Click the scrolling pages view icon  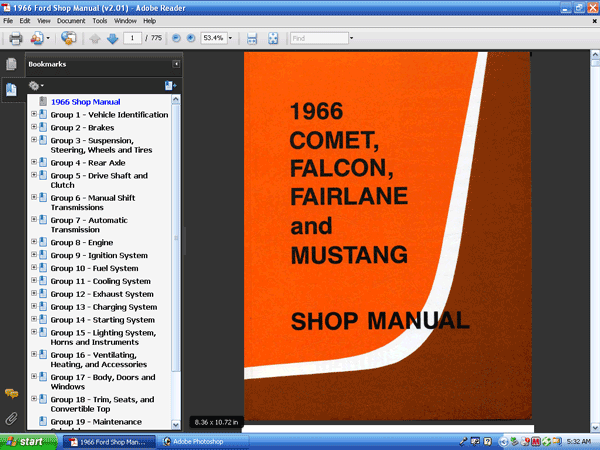(x=252, y=38)
